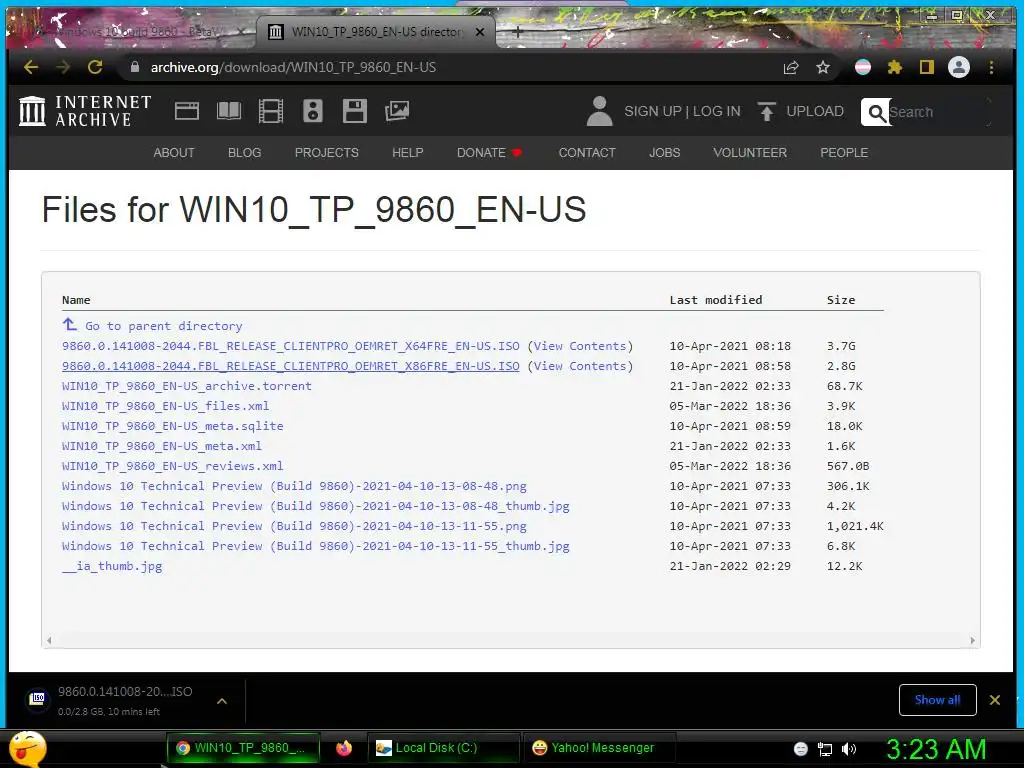Click the ISO file icon in downloads bar
Image resolution: width=1024 pixels, height=768 pixels.
point(38,699)
